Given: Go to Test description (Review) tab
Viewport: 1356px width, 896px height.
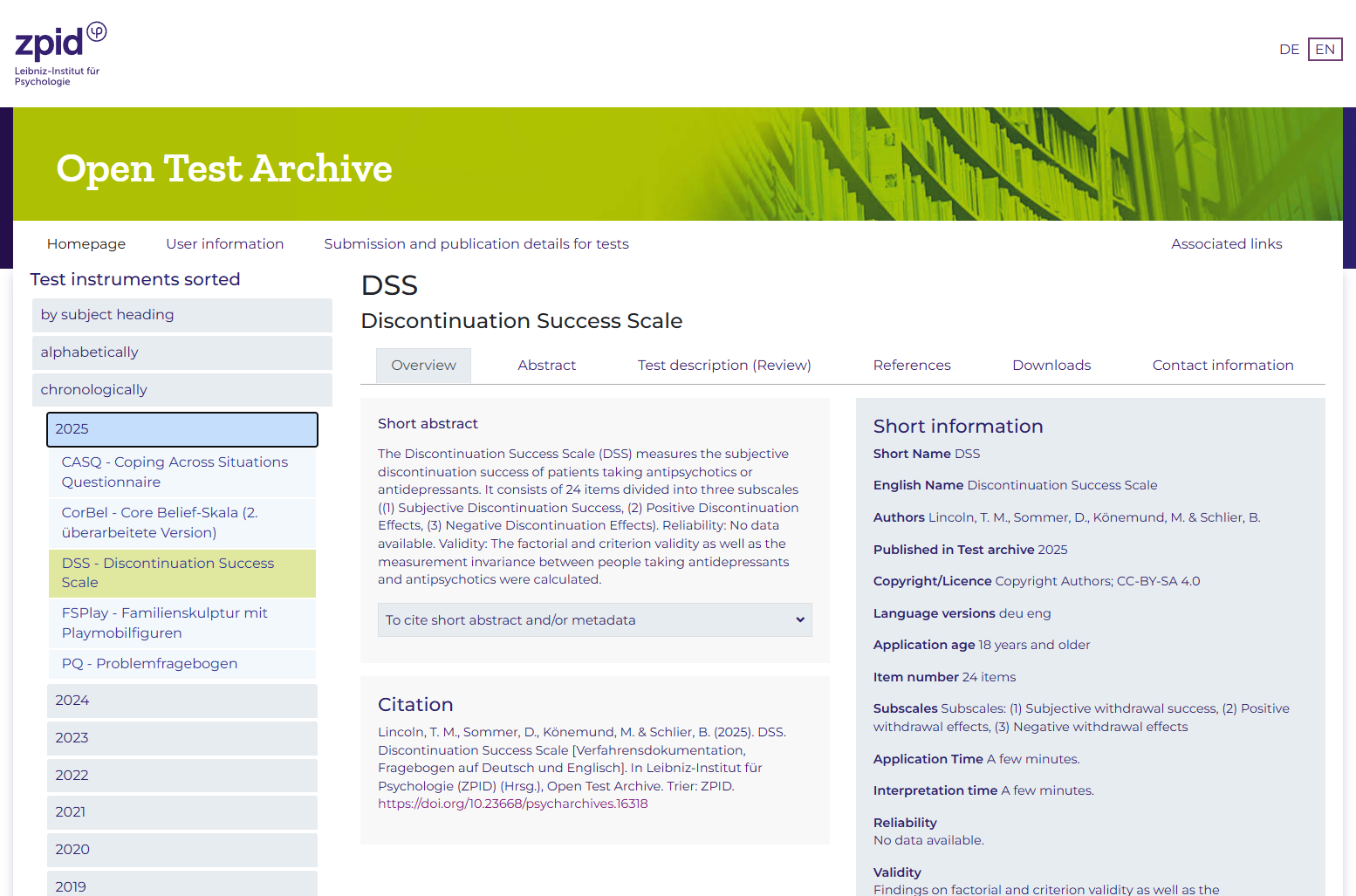Looking at the screenshot, I should (724, 366).
